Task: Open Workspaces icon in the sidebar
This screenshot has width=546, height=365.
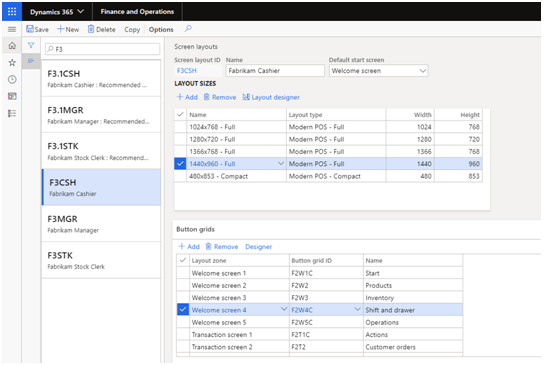Action: (x=12, y=96)
